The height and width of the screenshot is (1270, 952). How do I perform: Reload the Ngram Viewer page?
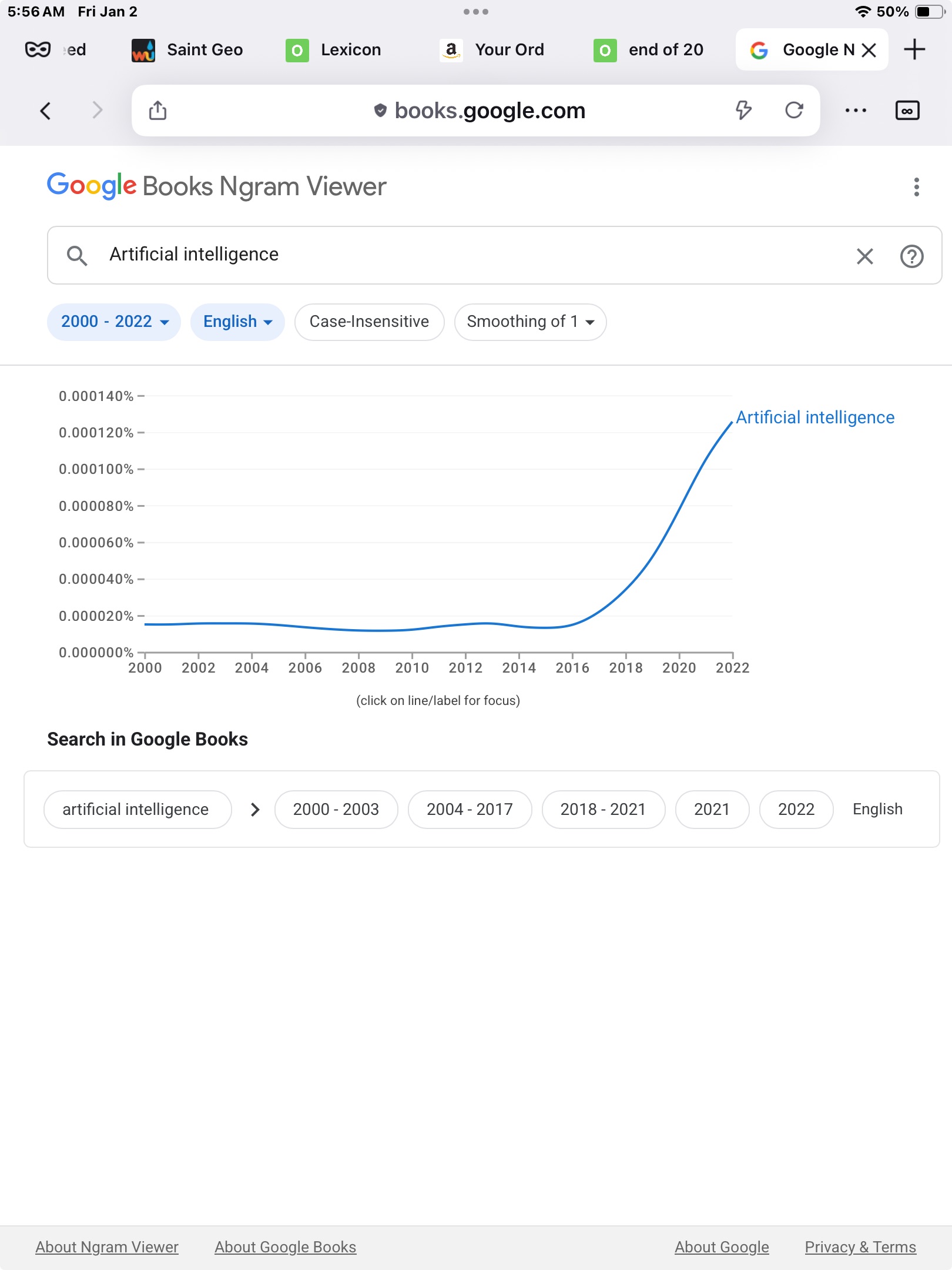point(794,111)
